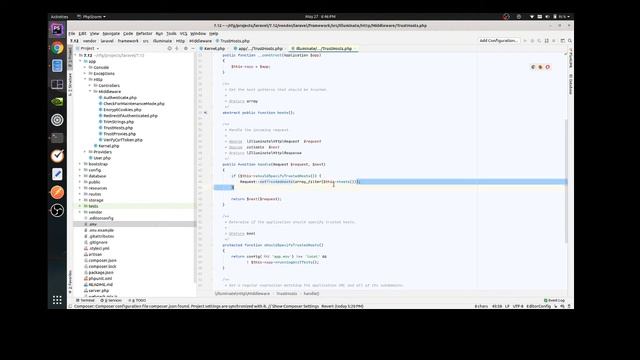Expand the Exceptions folder
640x360 pixels.
85,73
